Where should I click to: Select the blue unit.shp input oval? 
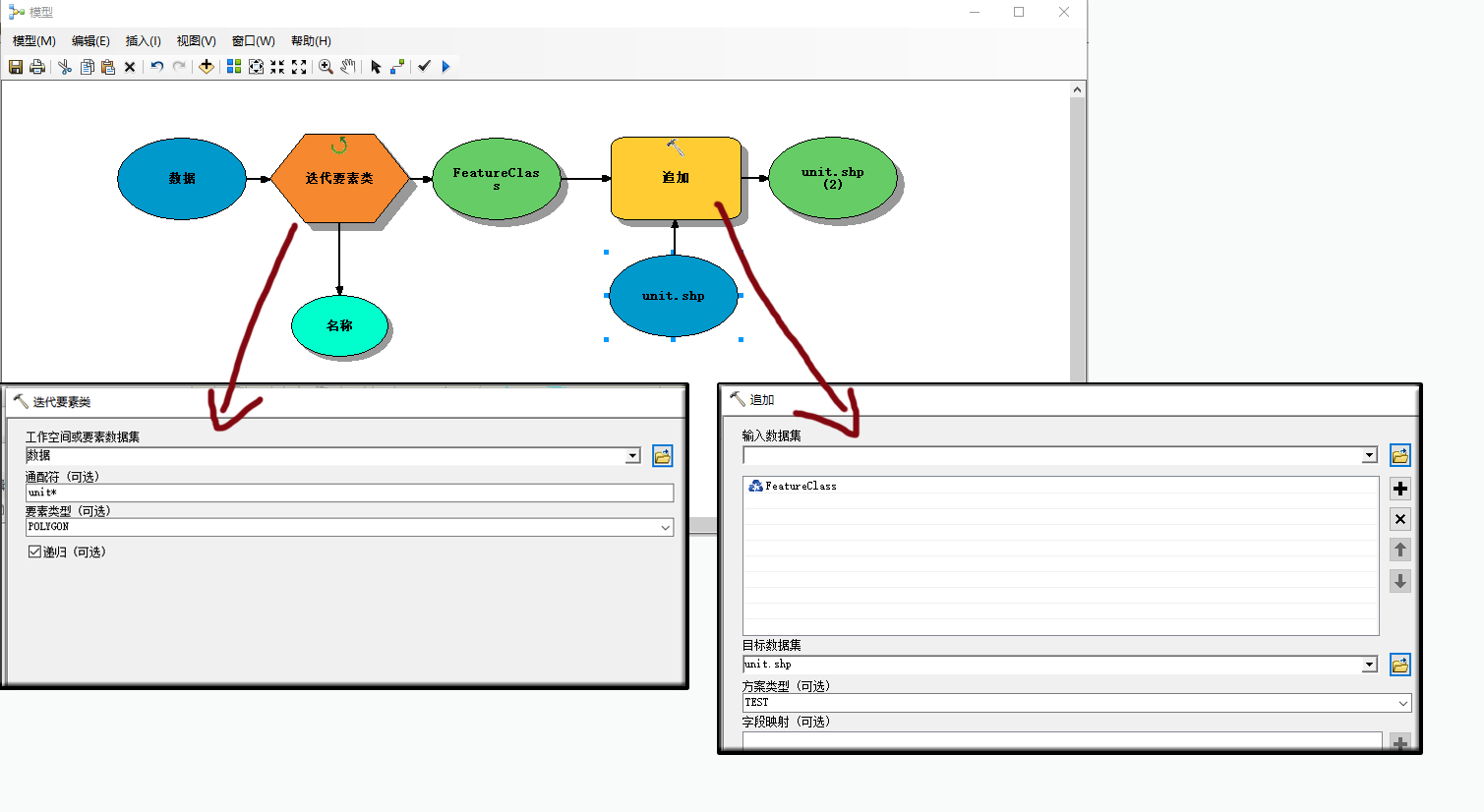click(x=674, y=296)
